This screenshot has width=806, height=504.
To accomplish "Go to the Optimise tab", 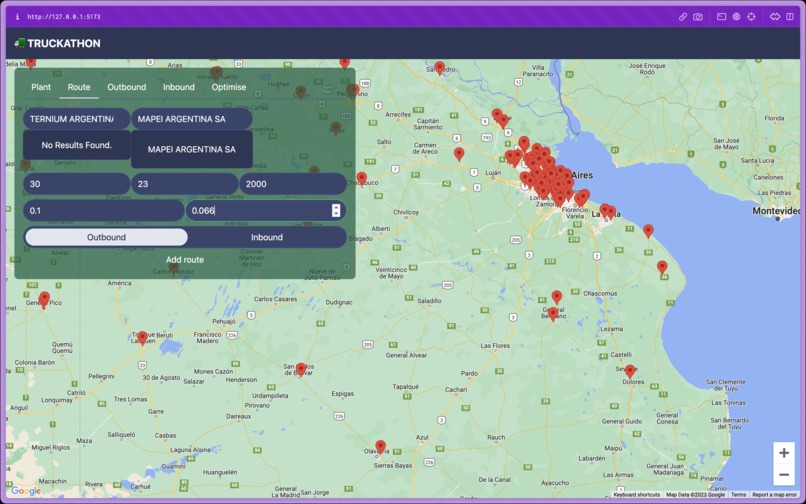I will click(229, 87).
